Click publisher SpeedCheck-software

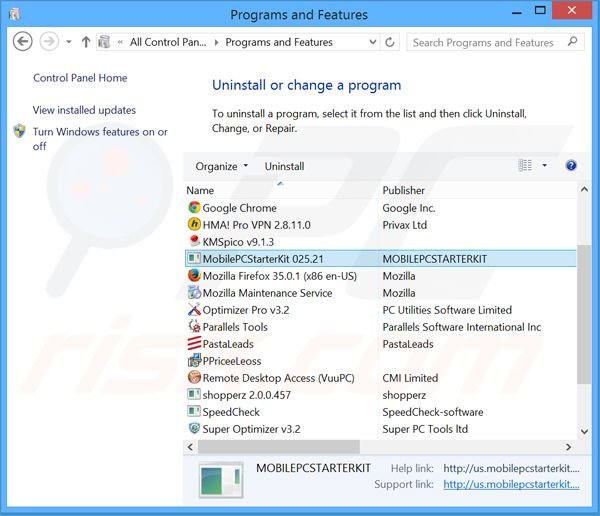click(x=433, y=412)
